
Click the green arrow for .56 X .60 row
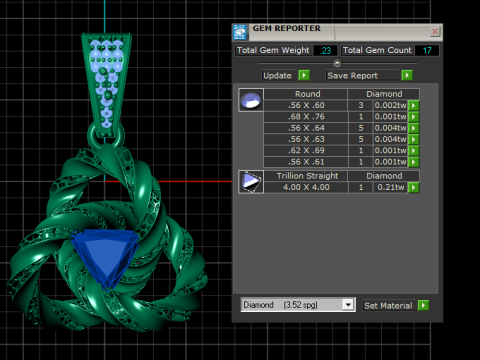413,105
